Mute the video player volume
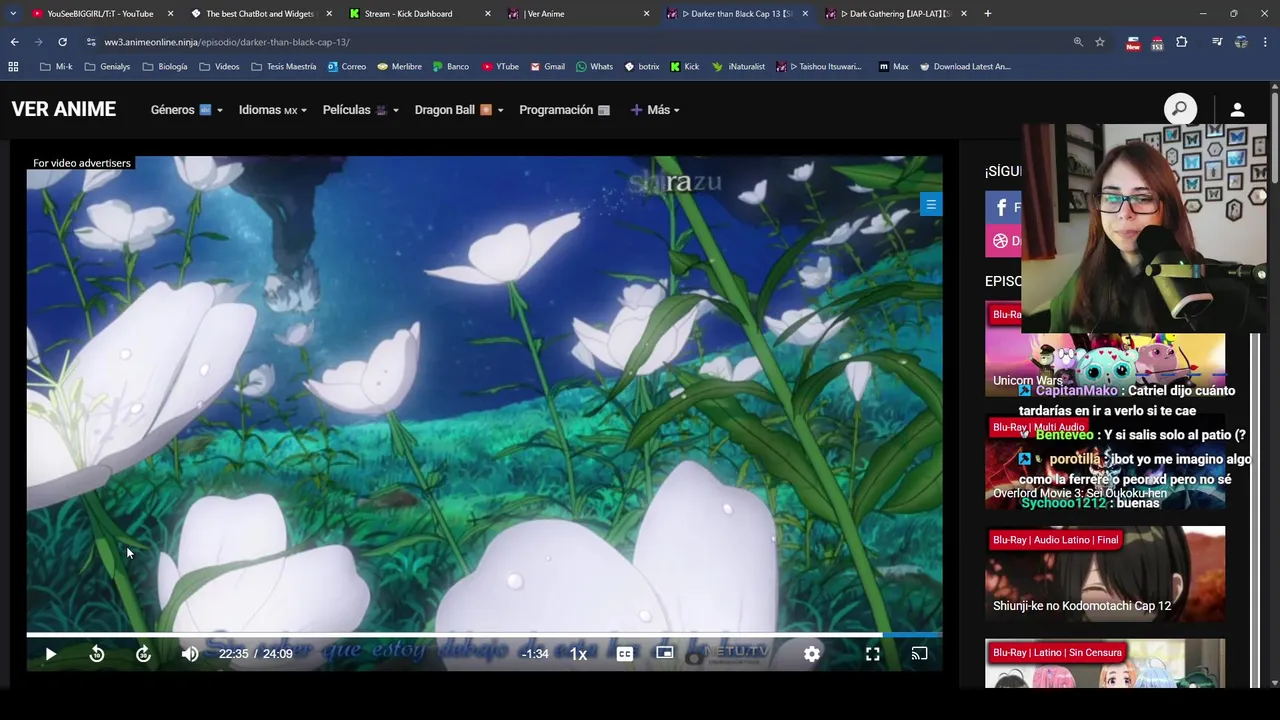1280x720 pixels. click(190, 654)
